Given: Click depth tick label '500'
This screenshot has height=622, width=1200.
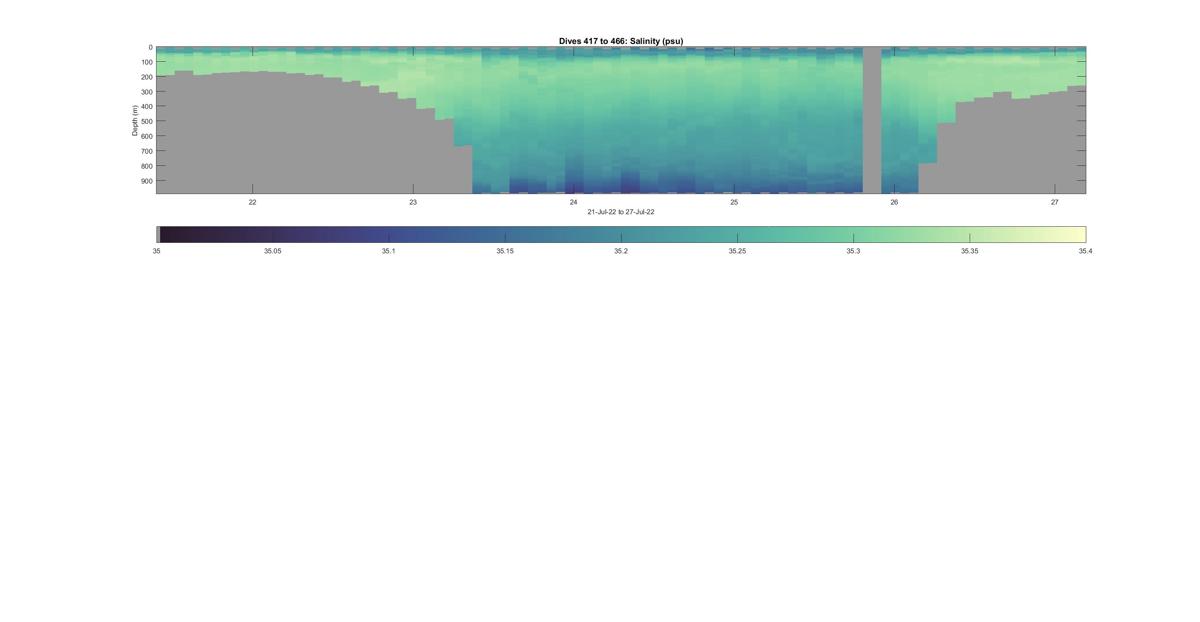Looking at the screenshot, I should (146, 121).
